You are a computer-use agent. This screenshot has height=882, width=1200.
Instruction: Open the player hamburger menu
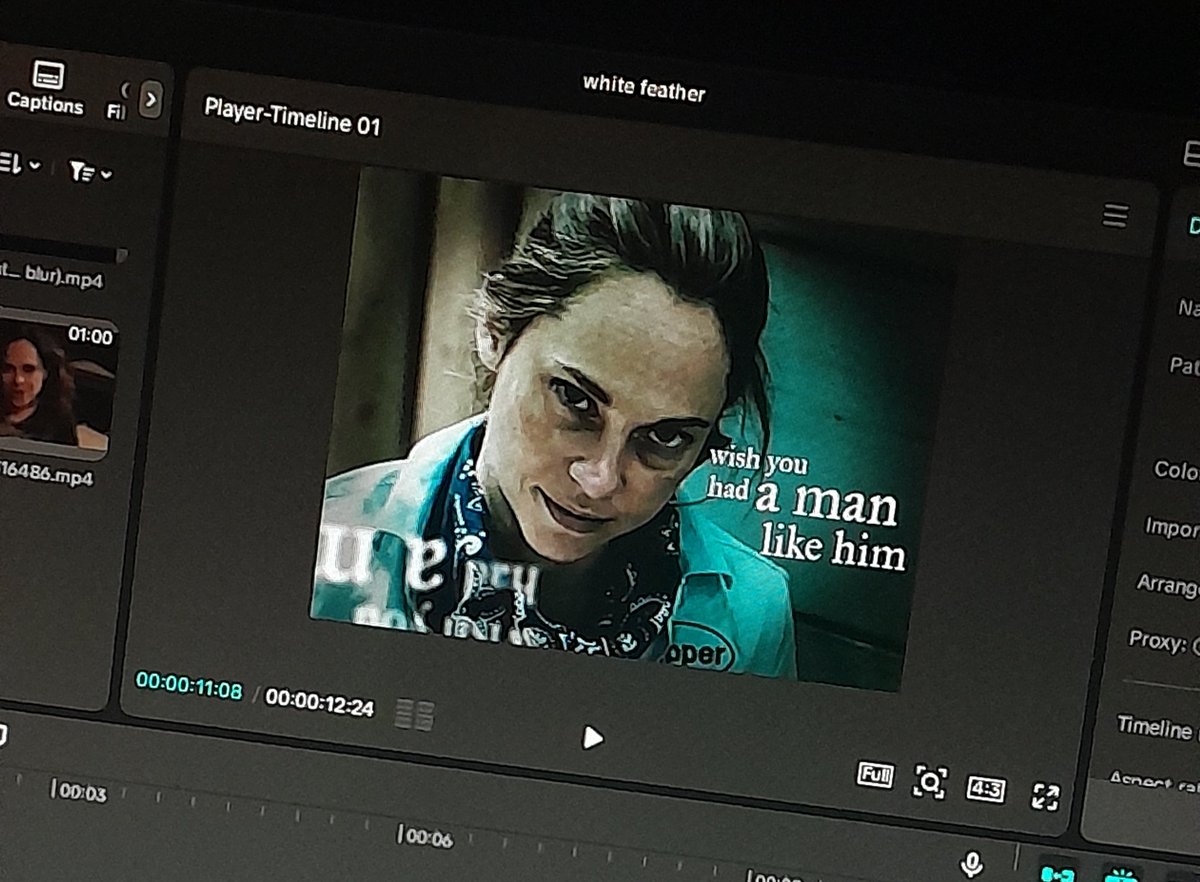(x=1116, y=215)
